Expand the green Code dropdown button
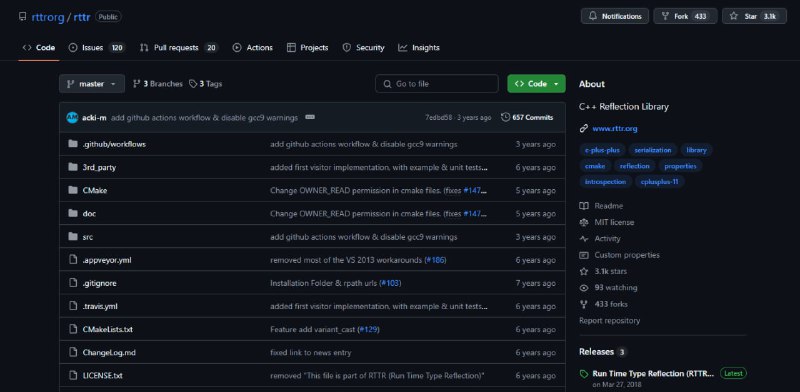The height and width of the screenshot is (392, 800). pos(536,84)
